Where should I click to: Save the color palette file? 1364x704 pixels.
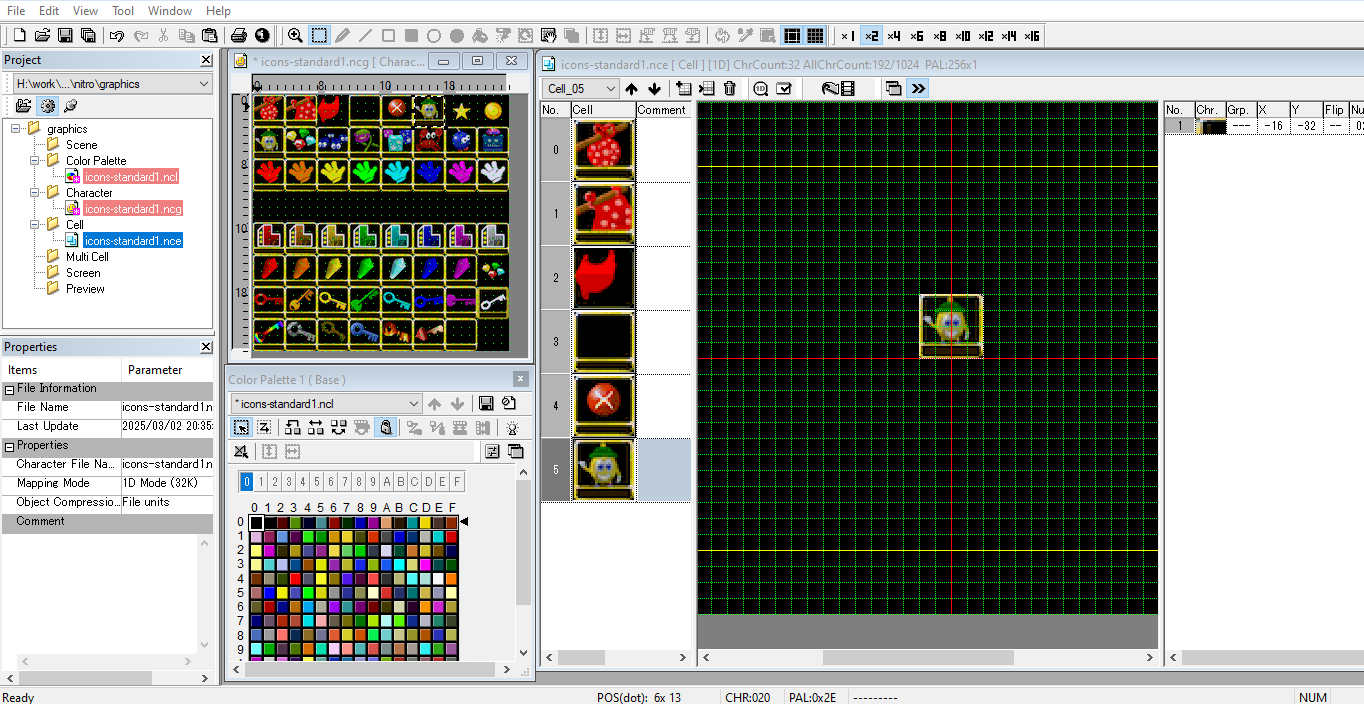[486, 404]
